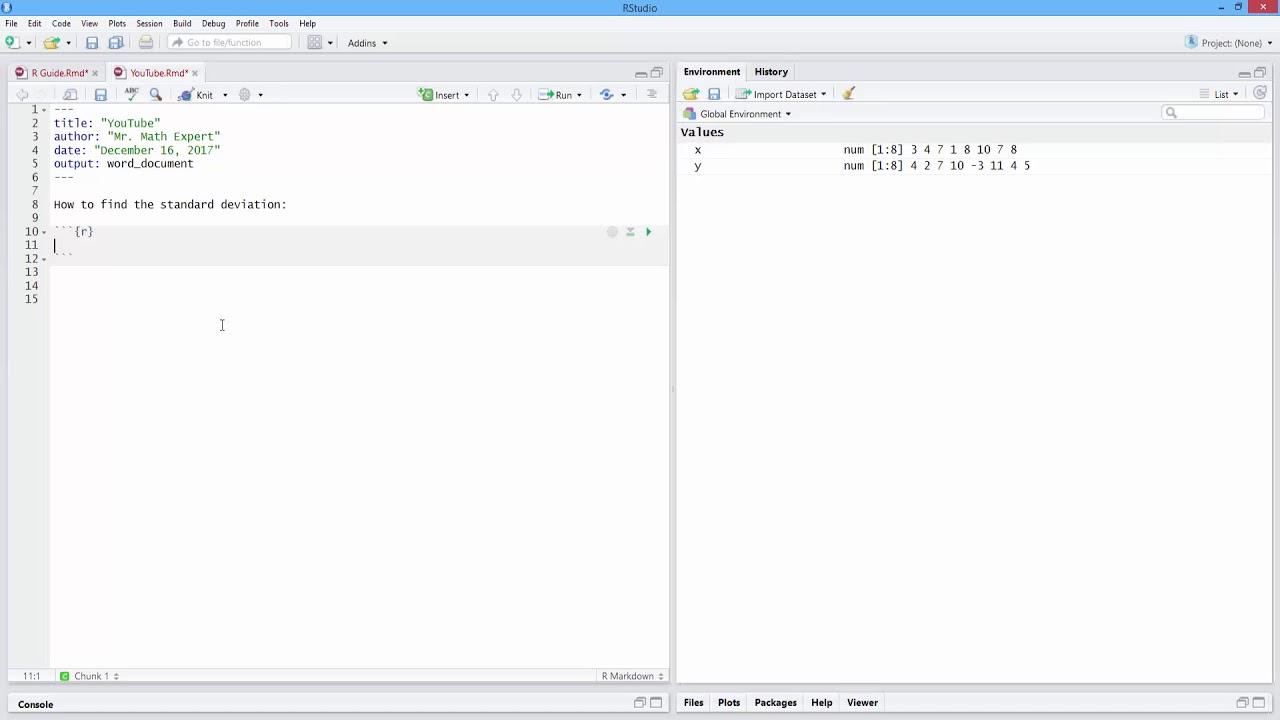Click the chunk options gear on line 10
The height and width of the screenshot is (720, 1280).
point(612,232)
